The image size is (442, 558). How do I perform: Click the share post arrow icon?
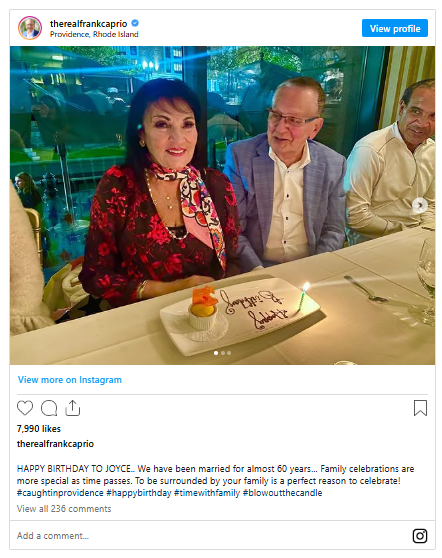(73, 408)
